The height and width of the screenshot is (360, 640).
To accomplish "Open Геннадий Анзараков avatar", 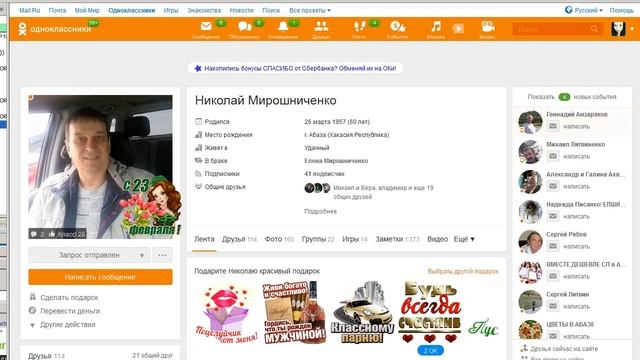I will pos(530,122).
